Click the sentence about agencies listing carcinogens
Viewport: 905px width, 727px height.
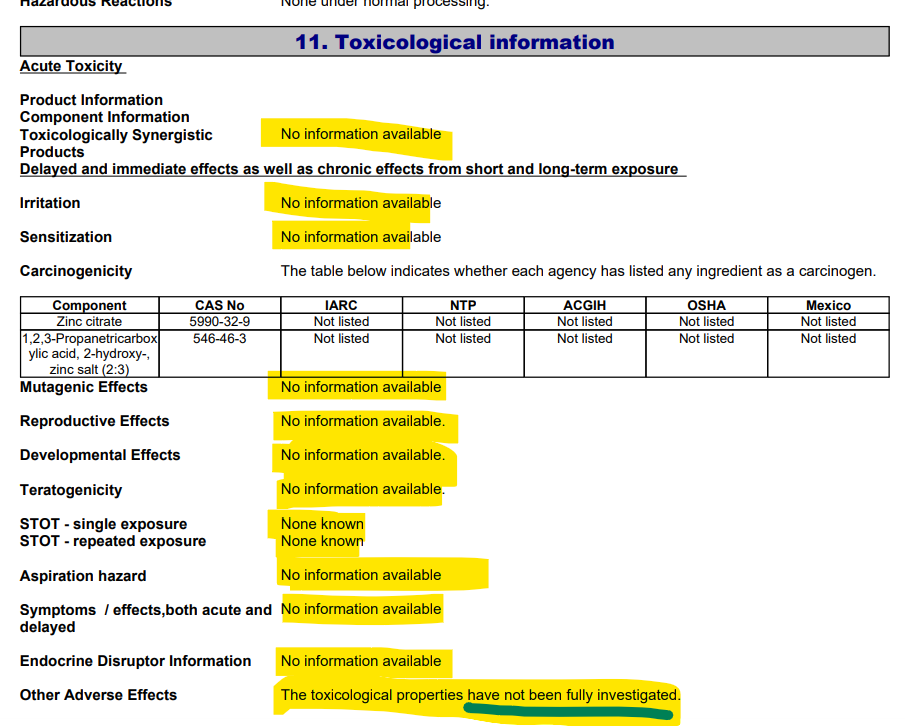[x=578, y=271]
